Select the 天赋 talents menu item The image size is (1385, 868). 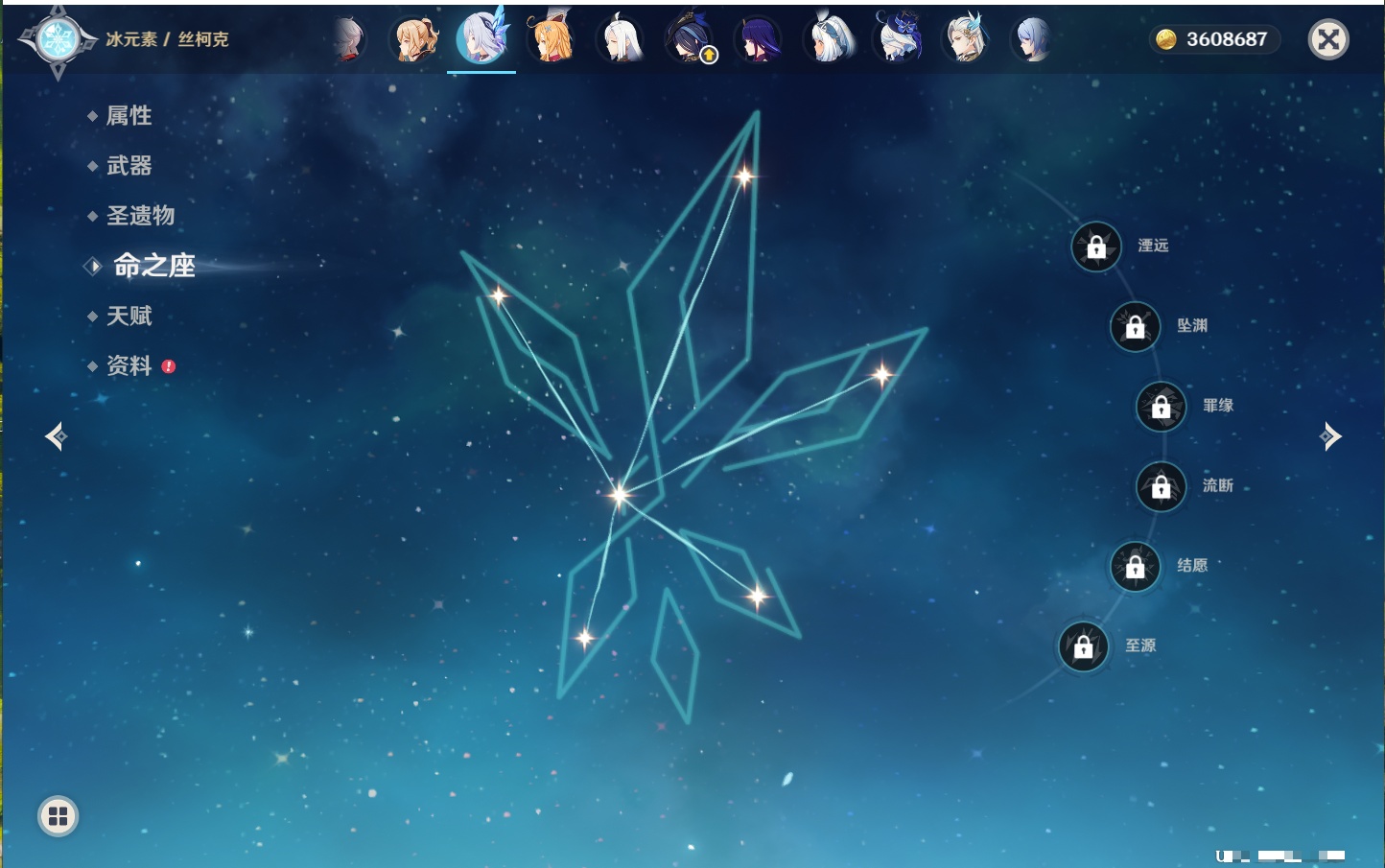(x=129, y=316)
